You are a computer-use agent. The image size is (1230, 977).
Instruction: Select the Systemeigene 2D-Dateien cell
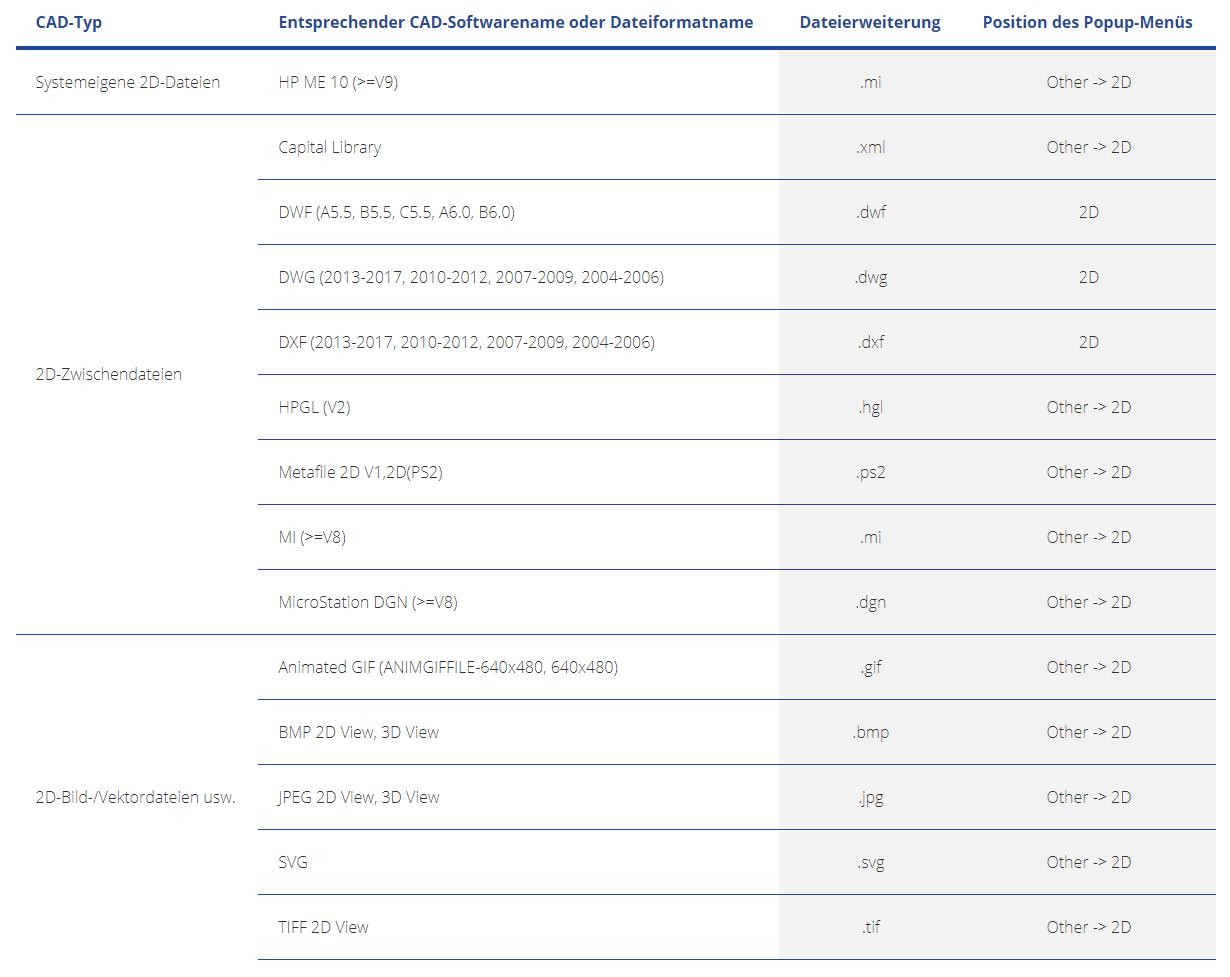click(x=127, y=82)
